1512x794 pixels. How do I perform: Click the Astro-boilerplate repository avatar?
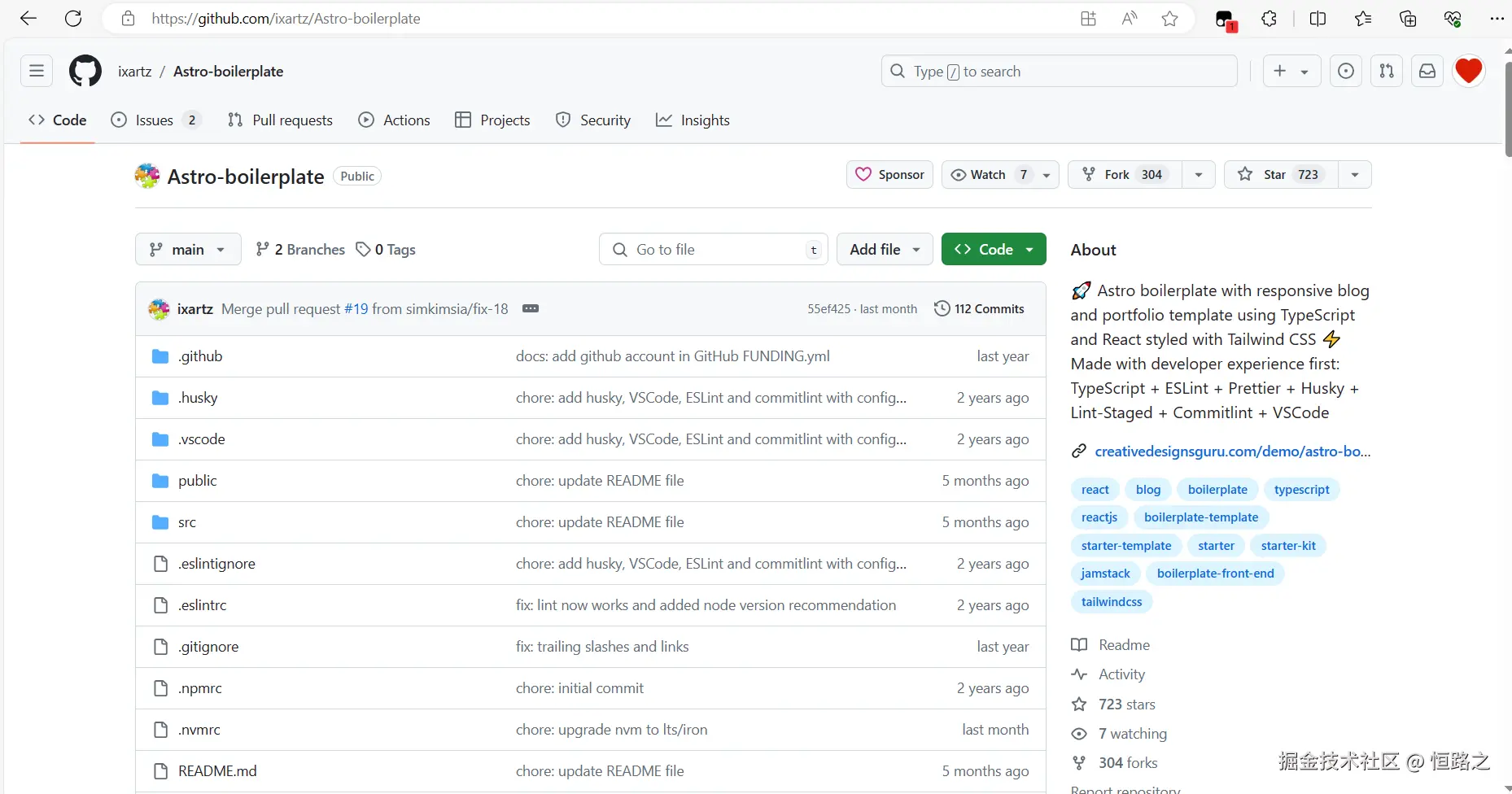click(147, 176)
